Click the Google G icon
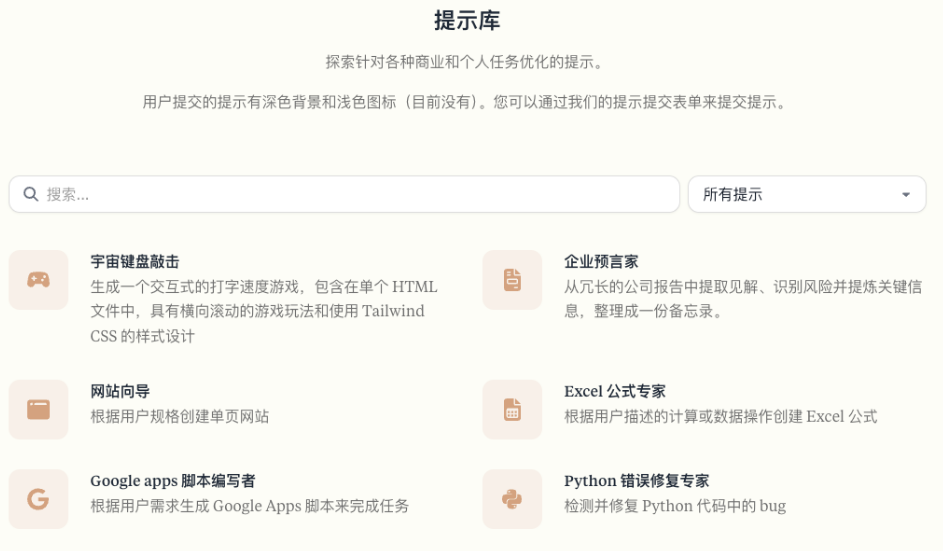 [38, 499]
